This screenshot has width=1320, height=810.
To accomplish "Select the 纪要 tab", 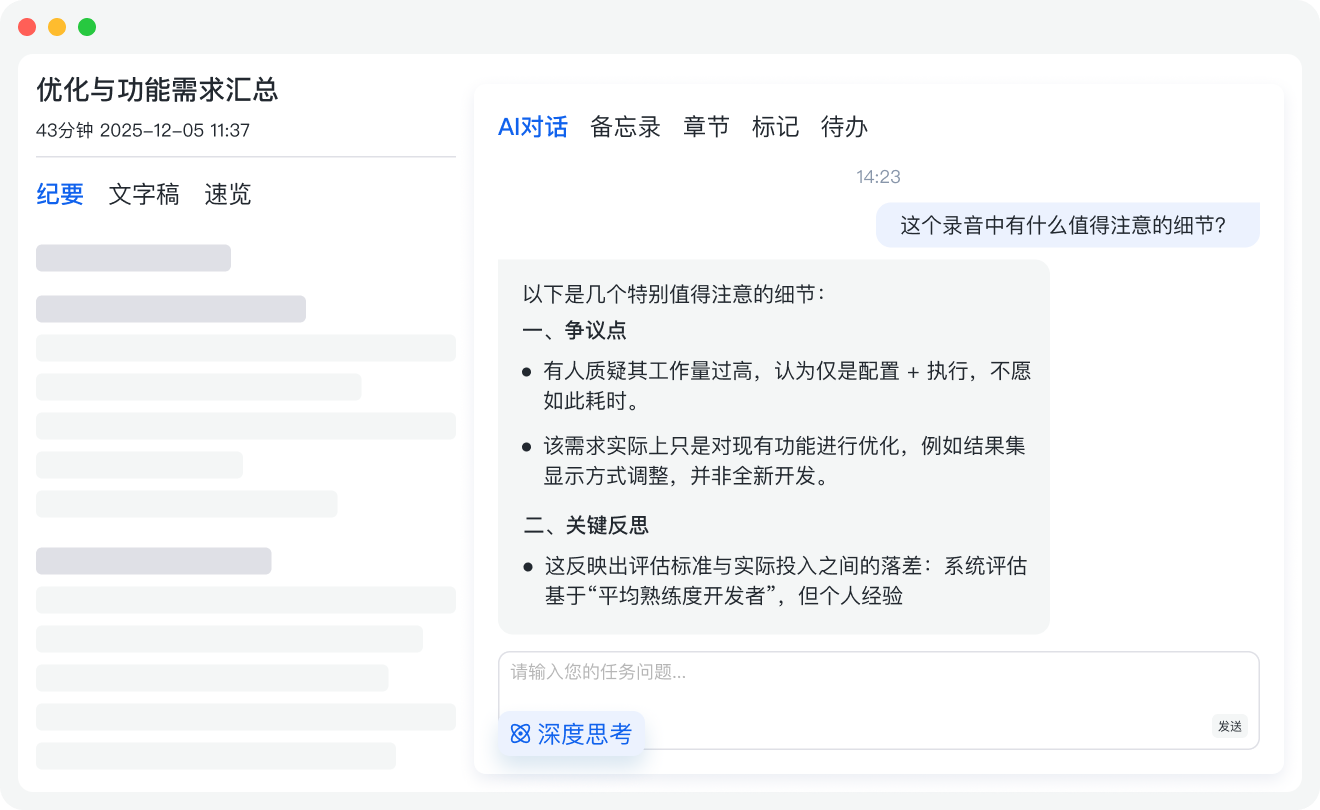I will 60,195.
